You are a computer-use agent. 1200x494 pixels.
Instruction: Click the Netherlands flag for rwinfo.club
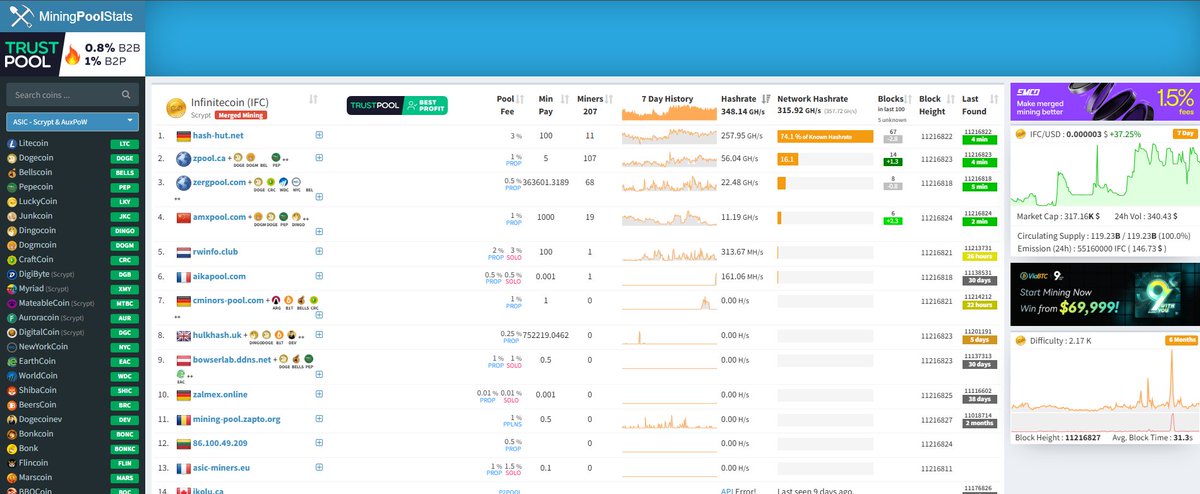point(183,252)
